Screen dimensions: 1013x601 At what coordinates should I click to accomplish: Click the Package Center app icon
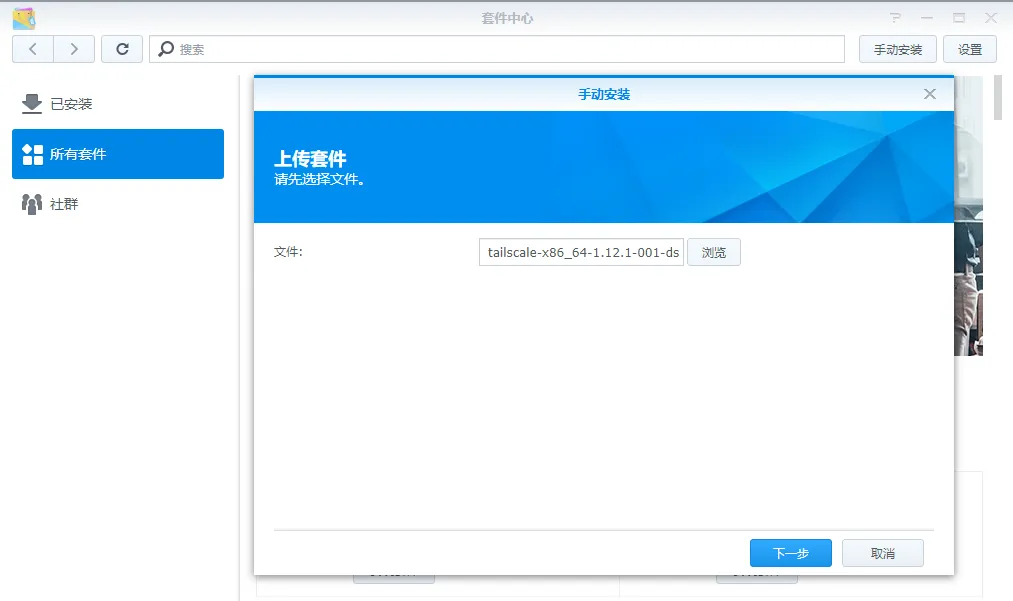pos(24,19)
